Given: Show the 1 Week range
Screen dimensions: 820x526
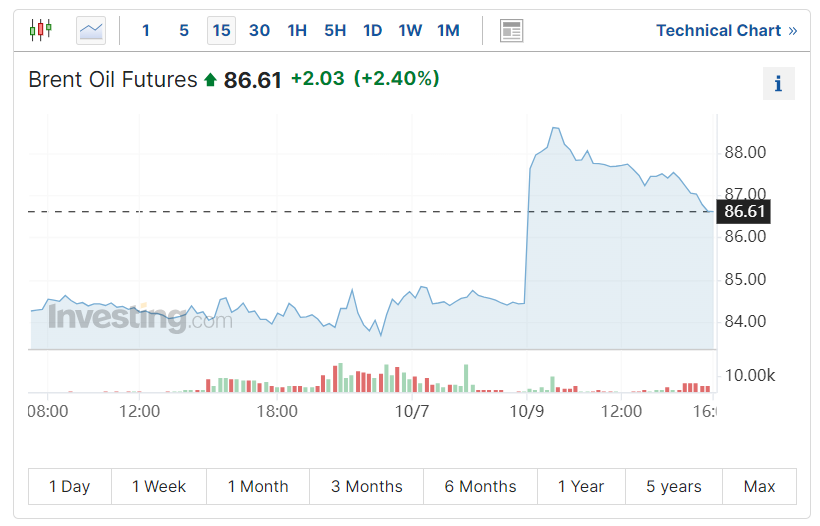Looking at the screenshot, I should [x=159, y=487].
